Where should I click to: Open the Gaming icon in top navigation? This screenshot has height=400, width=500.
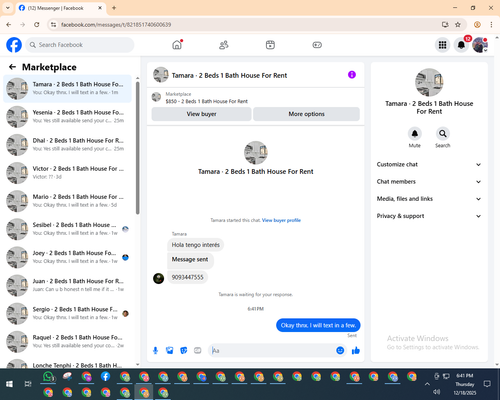pos(317,45)
